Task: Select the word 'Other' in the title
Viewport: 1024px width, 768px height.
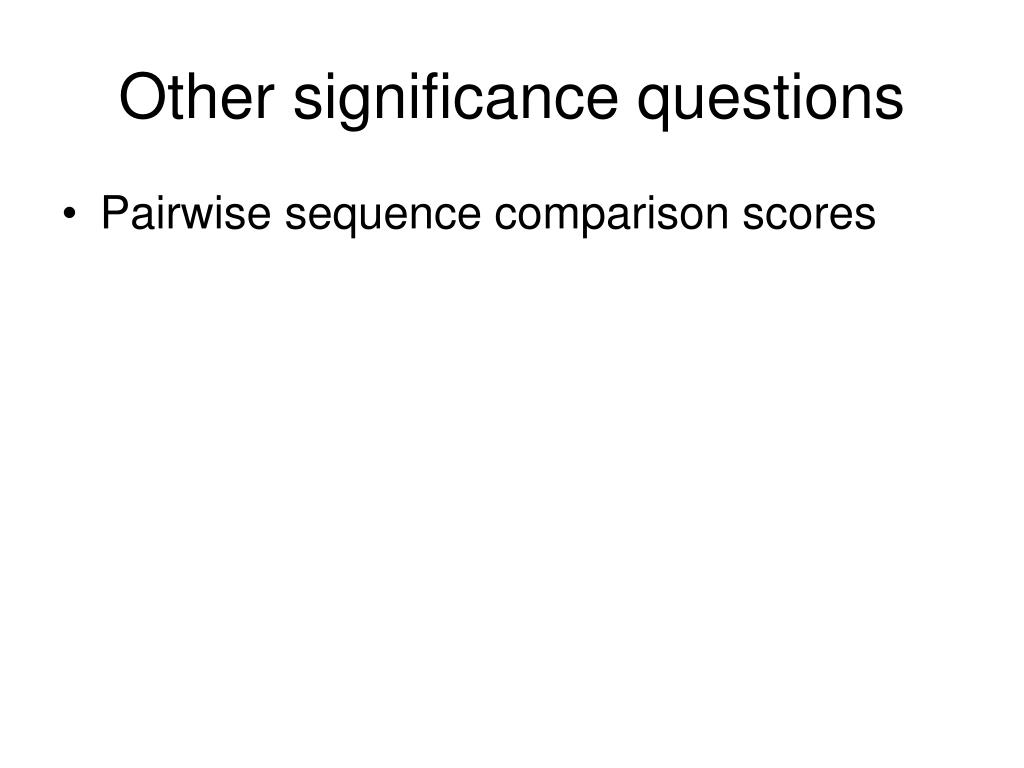Action: point(196,97)
